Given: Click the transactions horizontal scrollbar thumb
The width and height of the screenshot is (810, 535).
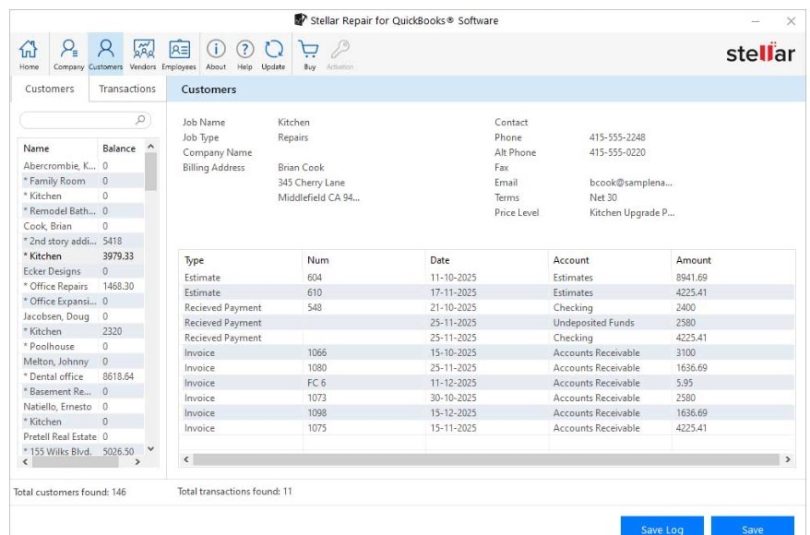Looking at the screenshot, I should (486, 459).
